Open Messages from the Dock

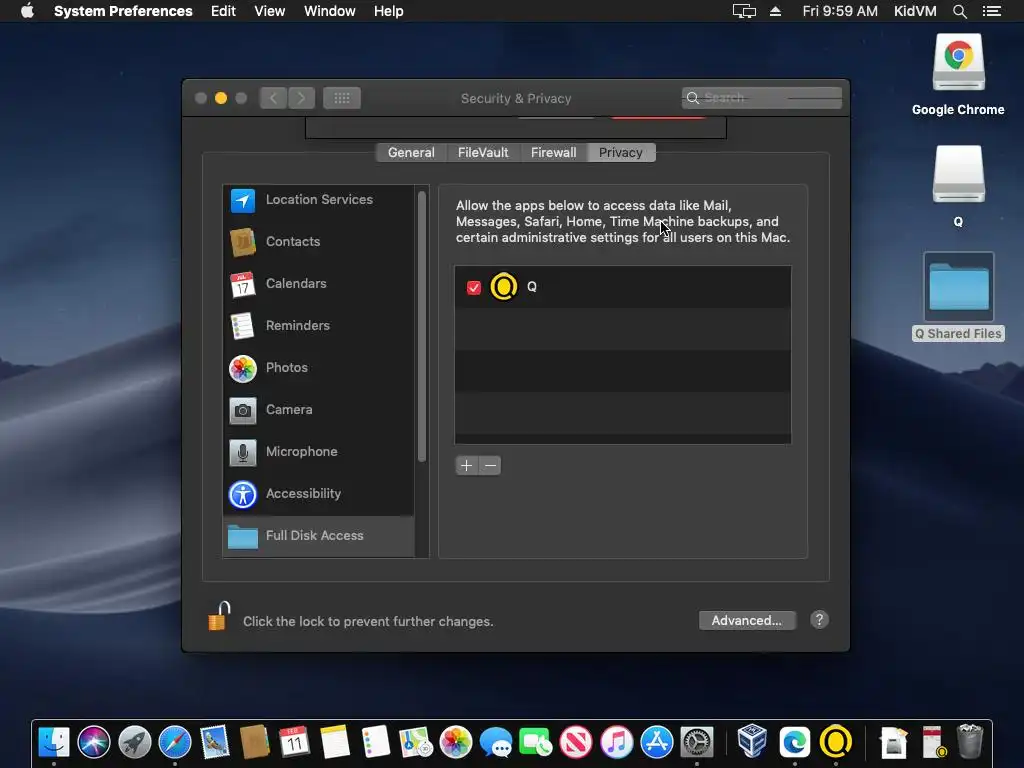click(x=496, y=742)
